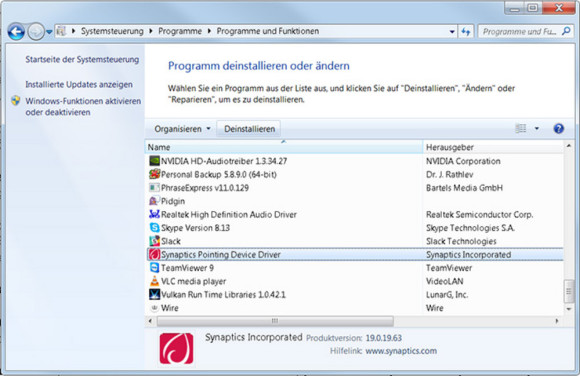Click the forward navigation arrow
This screenshot has height=376, width=580.
(36, 32)
